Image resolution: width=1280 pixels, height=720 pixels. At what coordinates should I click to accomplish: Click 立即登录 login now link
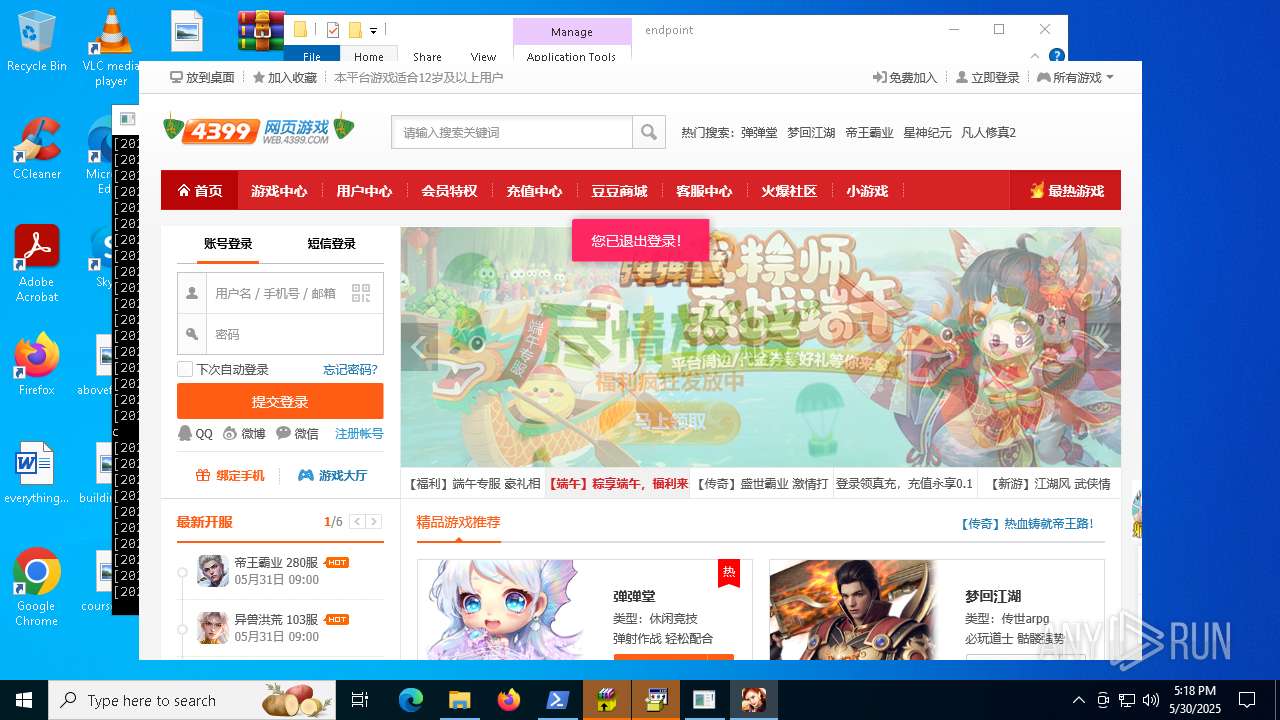click(988, 77)
